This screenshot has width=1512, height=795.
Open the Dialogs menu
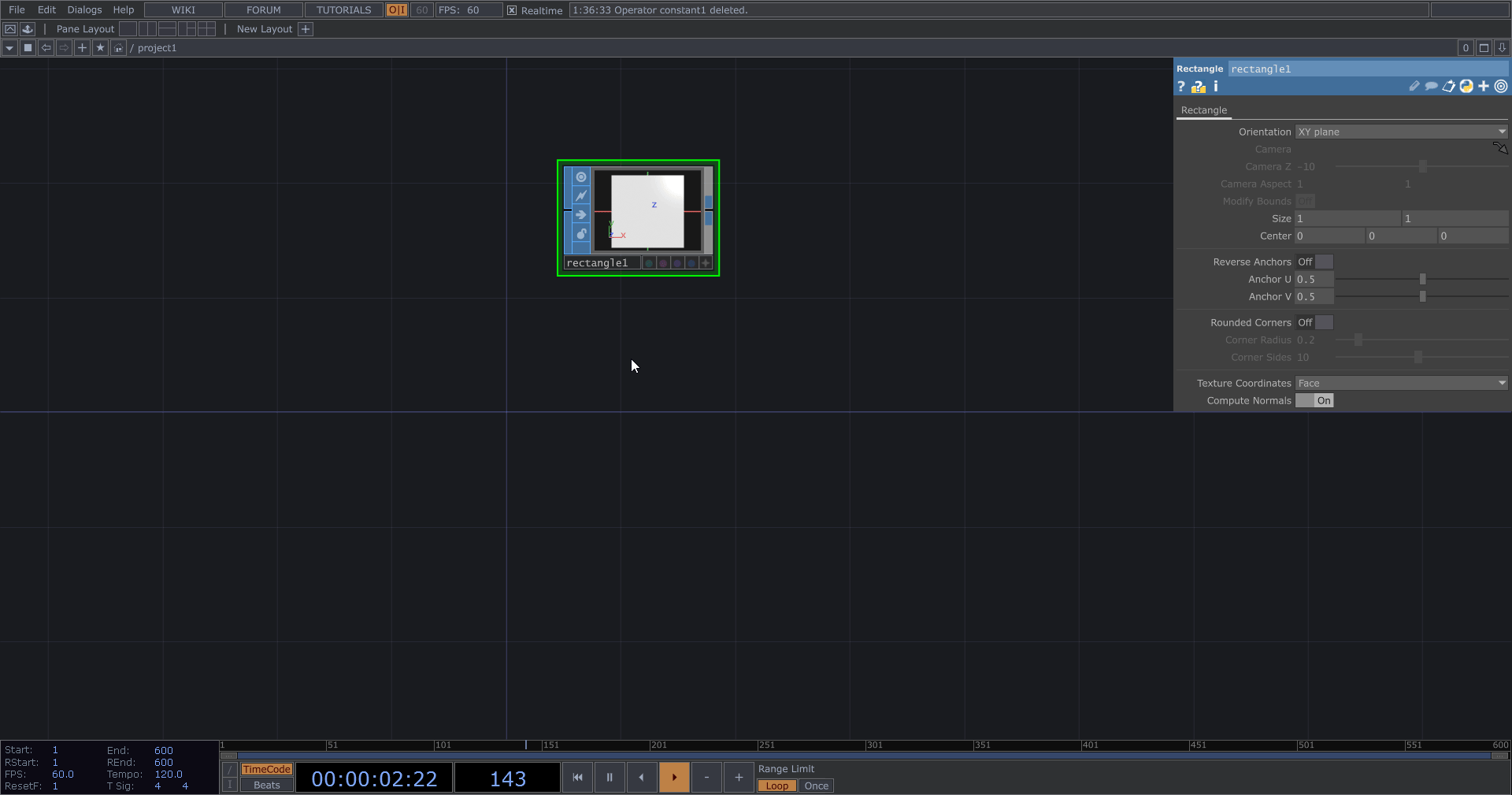84,10
